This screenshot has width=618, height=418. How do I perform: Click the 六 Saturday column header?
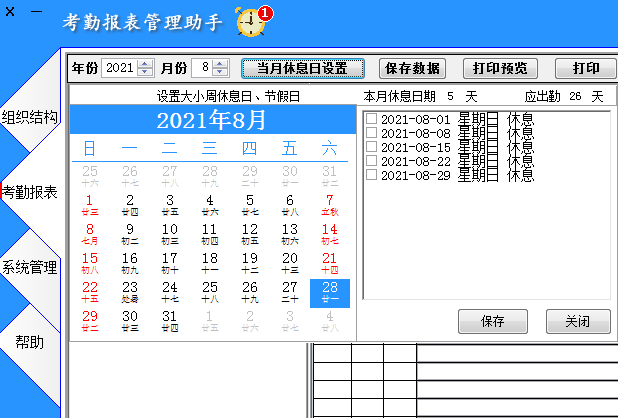(329, 149)
